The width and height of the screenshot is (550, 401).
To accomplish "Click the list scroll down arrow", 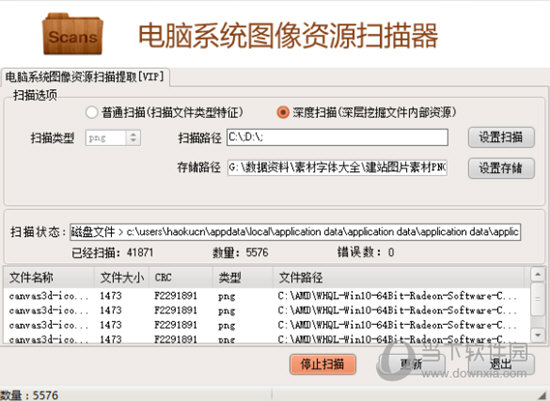I will click(538, 335).
